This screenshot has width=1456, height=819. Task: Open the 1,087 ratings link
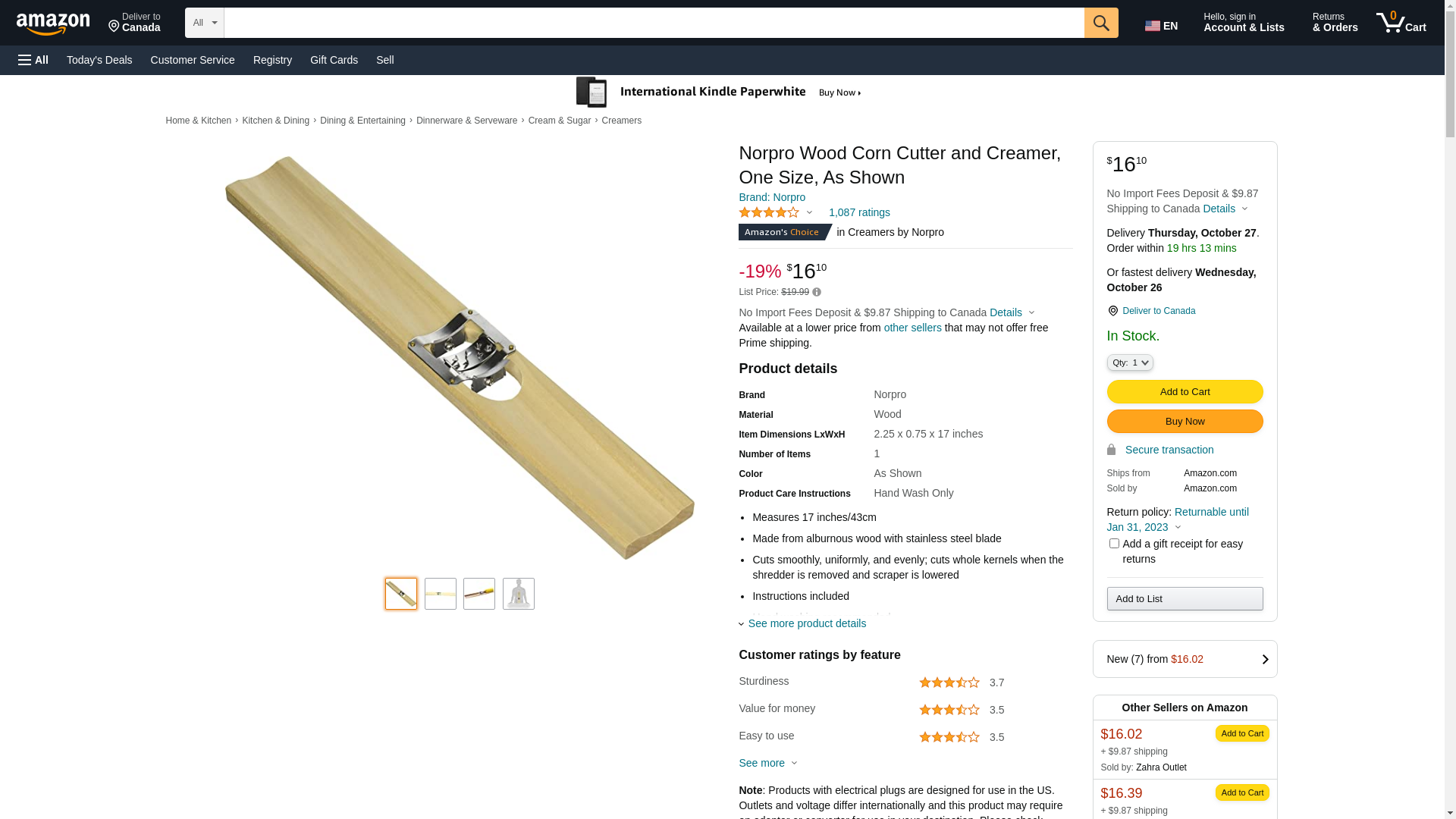[x=859, y=212]
